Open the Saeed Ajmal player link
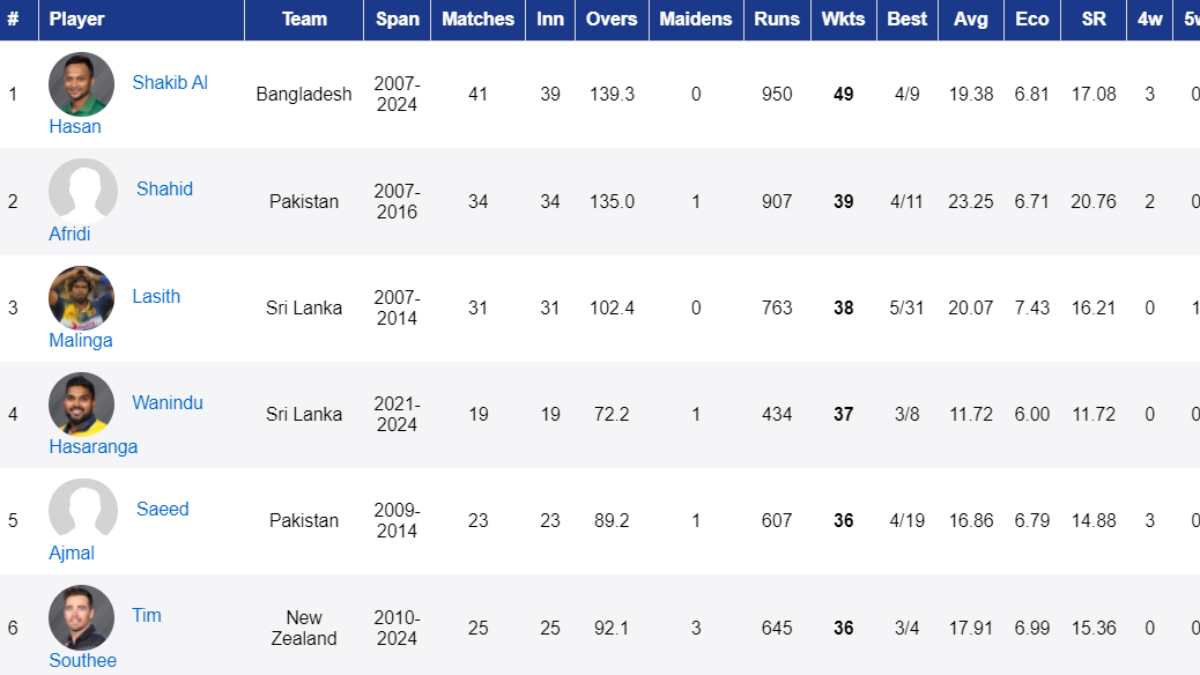 pos(162,509)
